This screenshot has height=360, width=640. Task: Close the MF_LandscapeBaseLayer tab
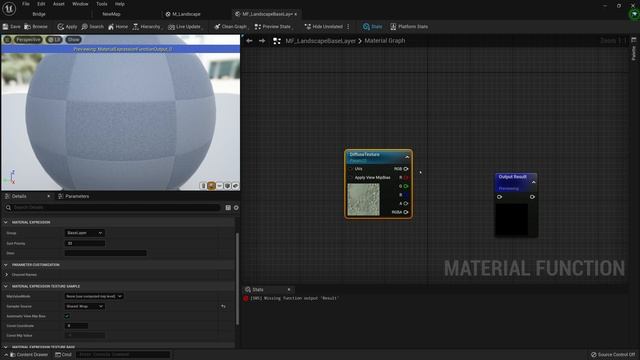296,14
